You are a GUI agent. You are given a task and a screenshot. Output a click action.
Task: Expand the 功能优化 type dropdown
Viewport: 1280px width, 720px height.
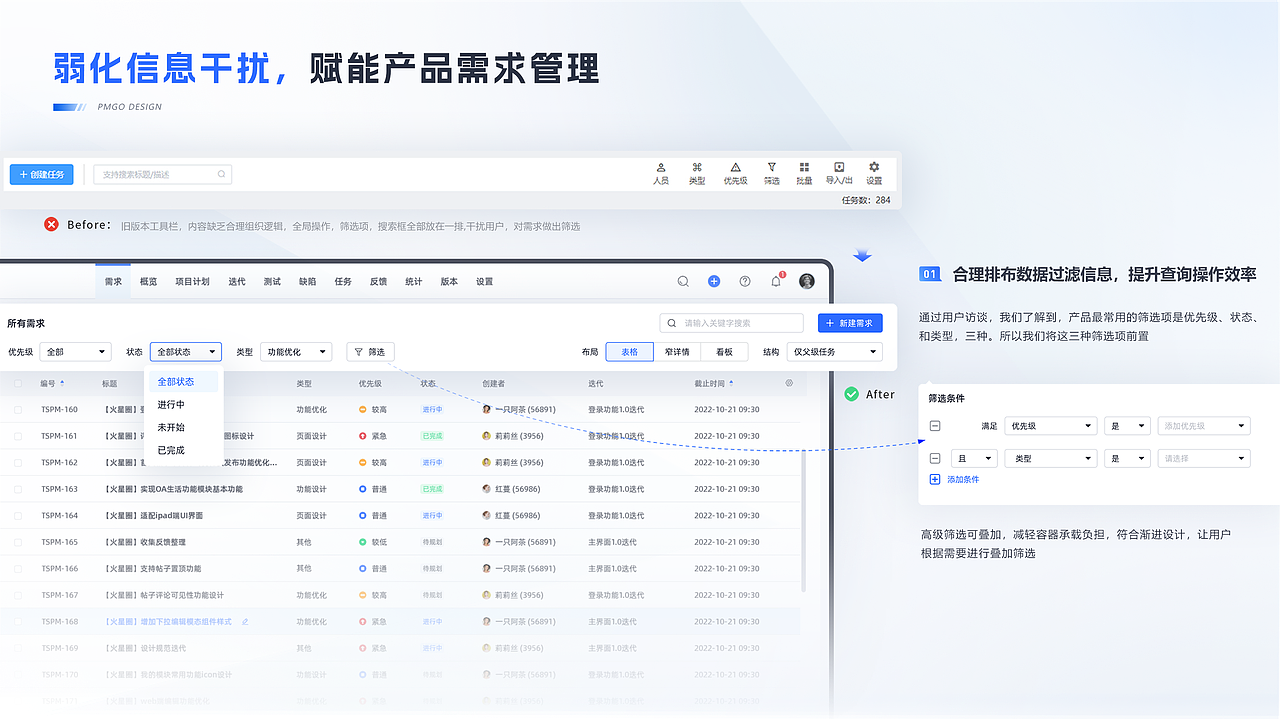pyautogui.click(x=295, y=352)
